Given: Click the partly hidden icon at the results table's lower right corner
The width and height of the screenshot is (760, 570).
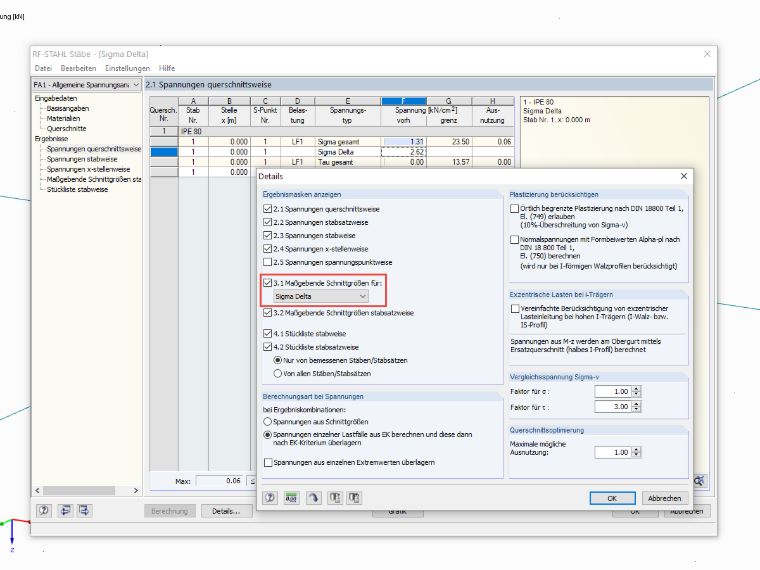Looking at the screenshot, I should [x=700, y=480].
